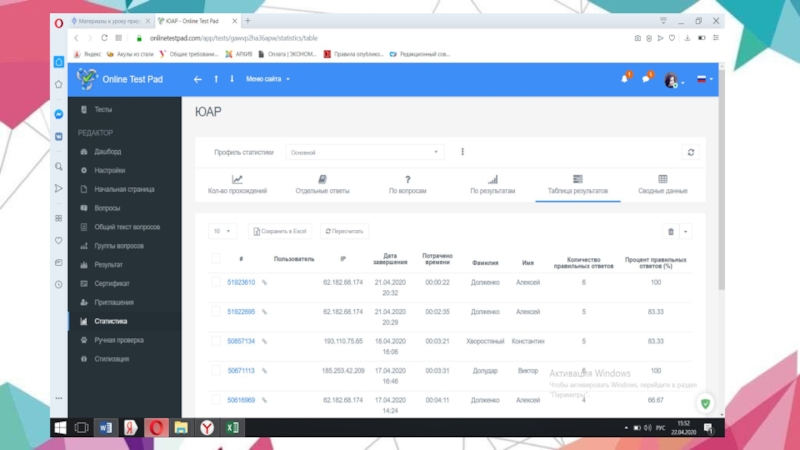800x450 pixels.
Task: Expand the rows-per-page dropdown showing 10
Action: 222,232
